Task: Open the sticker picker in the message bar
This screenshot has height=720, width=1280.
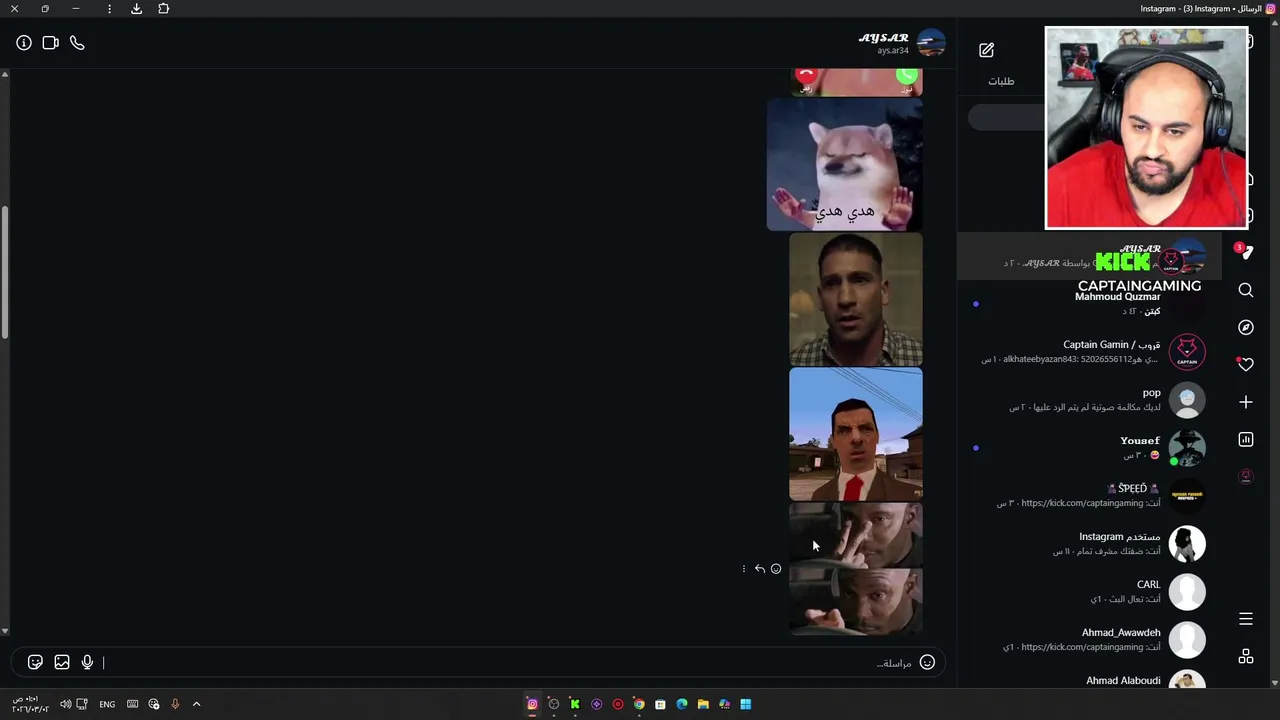Action: pos(35,662)
